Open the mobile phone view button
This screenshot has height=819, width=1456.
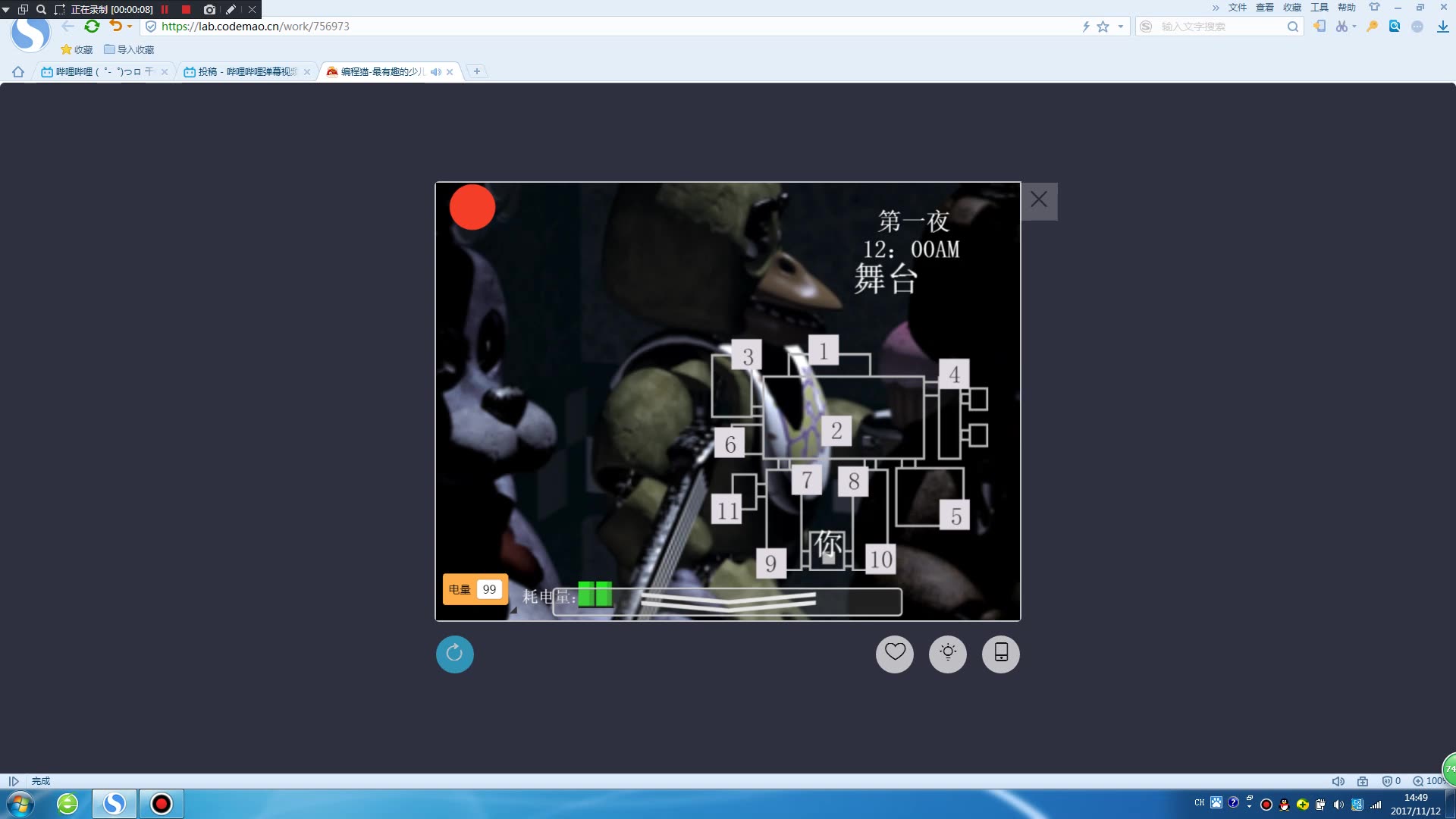click(x=1001, y=653)
